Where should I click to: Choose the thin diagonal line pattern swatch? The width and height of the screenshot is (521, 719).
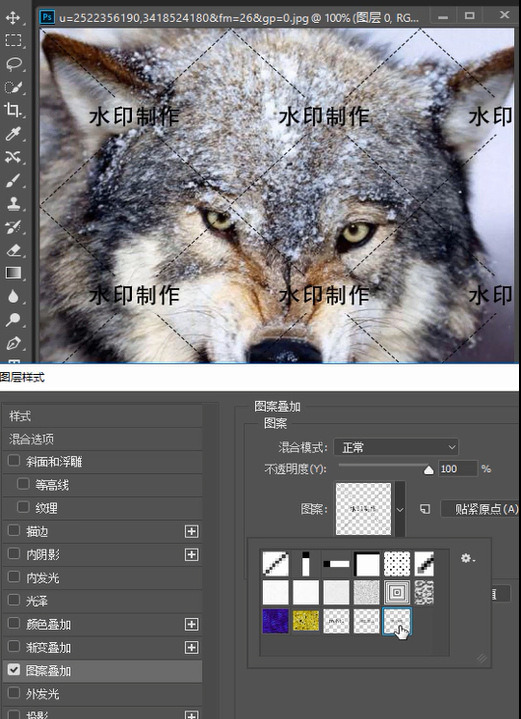point(276,564)
